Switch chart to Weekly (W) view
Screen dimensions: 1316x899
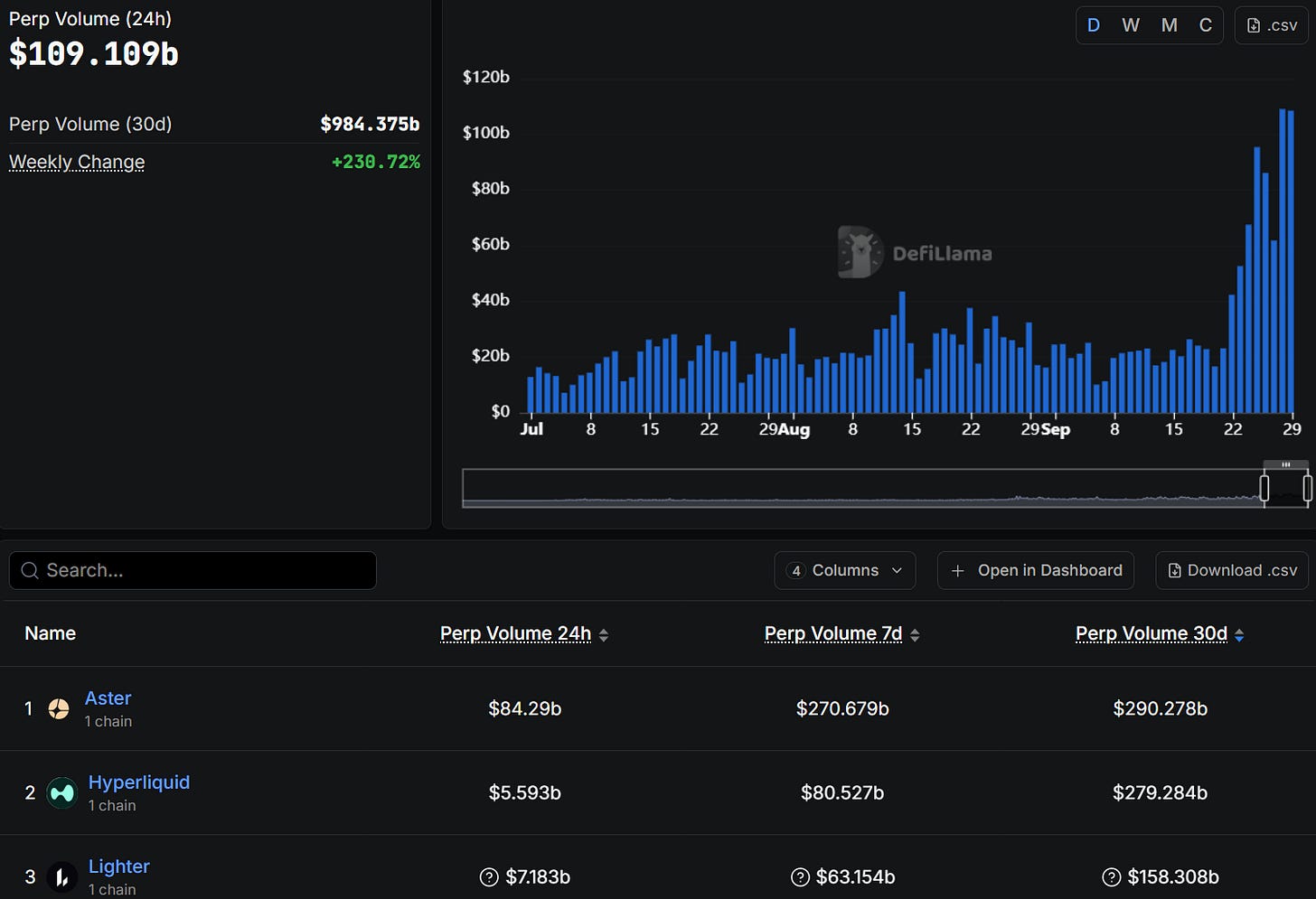tap(1131, 25)
